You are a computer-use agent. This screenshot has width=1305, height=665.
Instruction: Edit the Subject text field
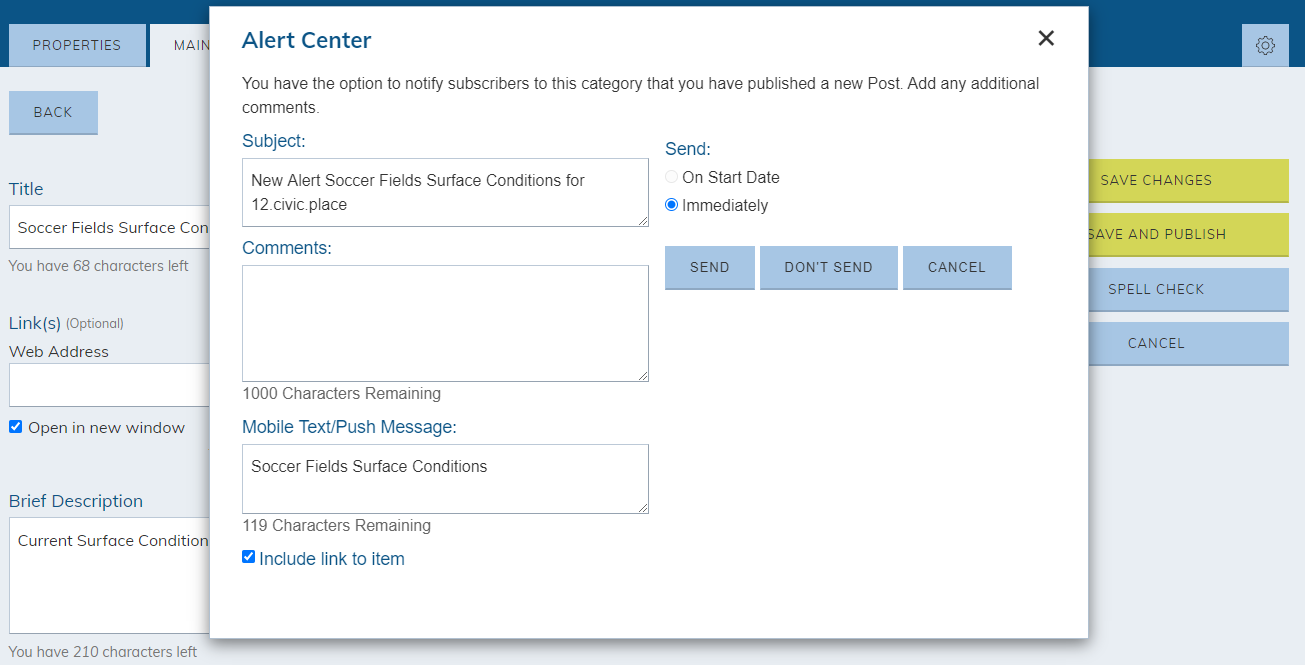point(445,192)
